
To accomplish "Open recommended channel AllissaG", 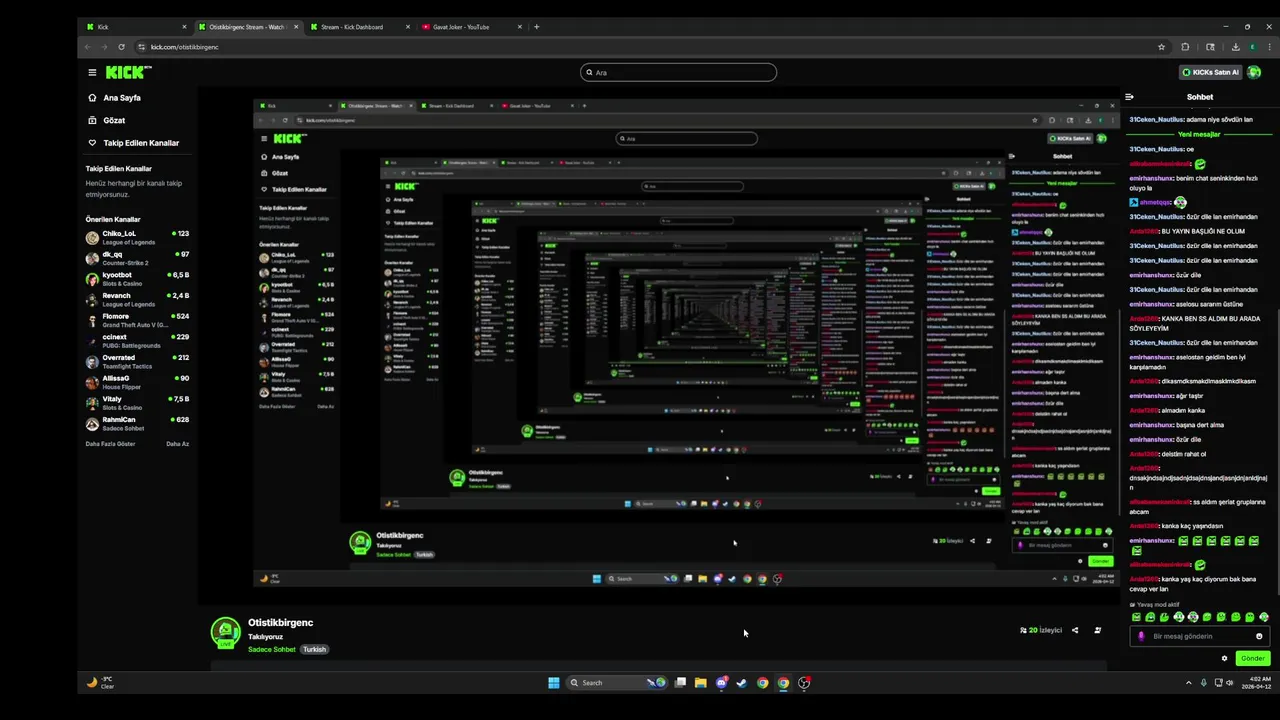I will 137,382.
